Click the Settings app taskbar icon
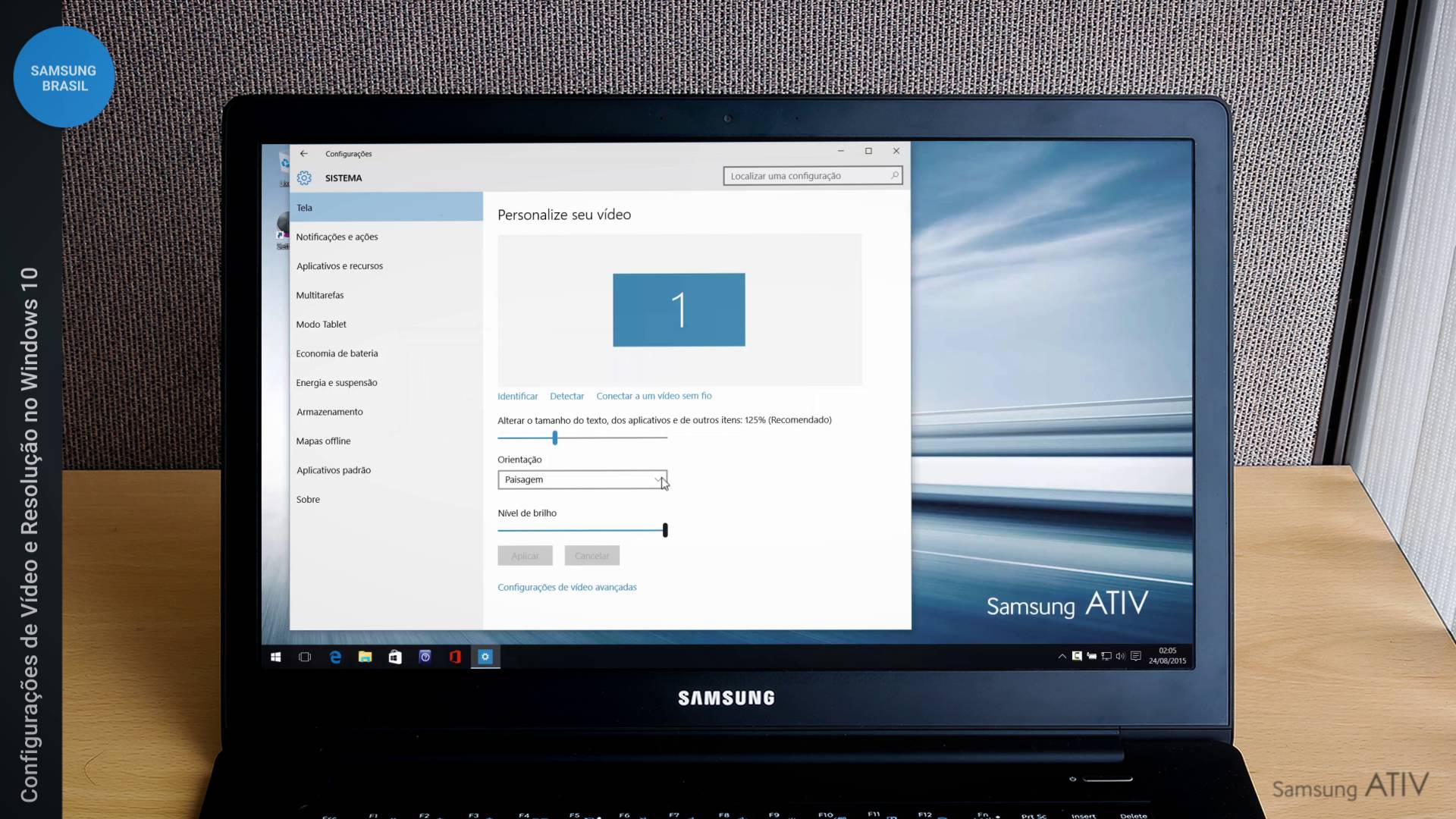Viewport: 1456px width, 819px height. click(485, 657)
